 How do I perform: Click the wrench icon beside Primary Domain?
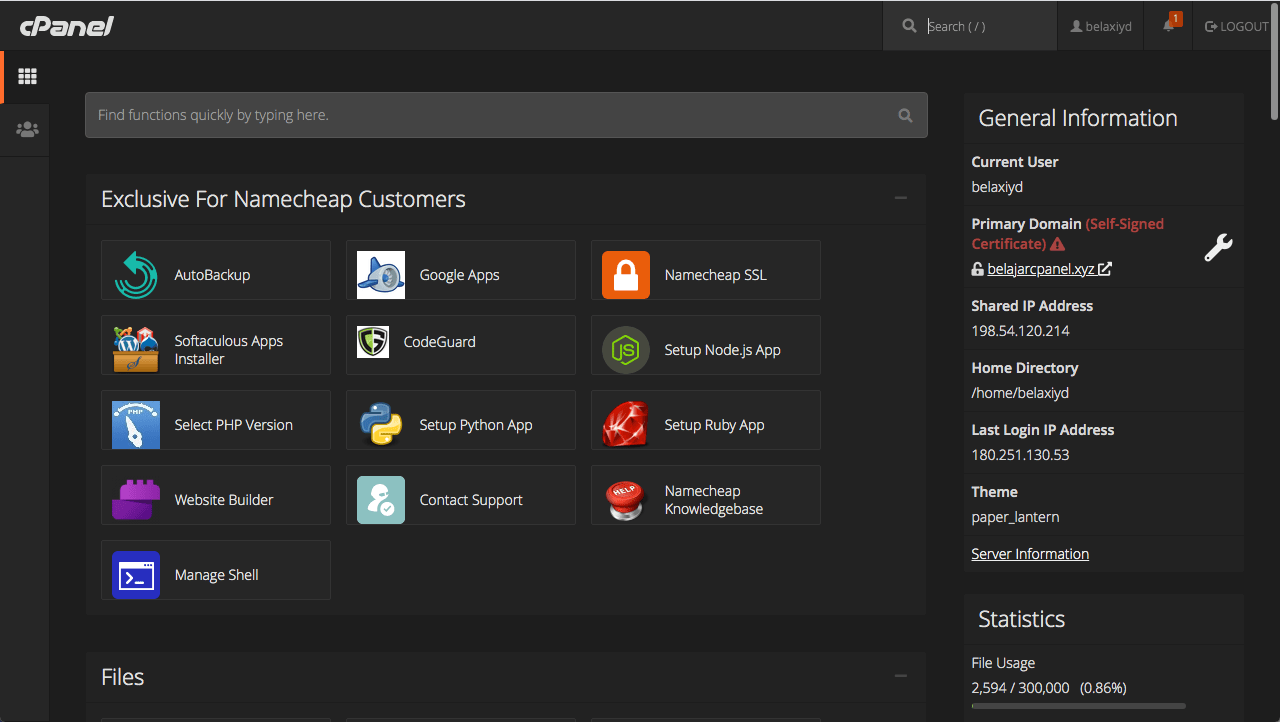pos(1218,247)
